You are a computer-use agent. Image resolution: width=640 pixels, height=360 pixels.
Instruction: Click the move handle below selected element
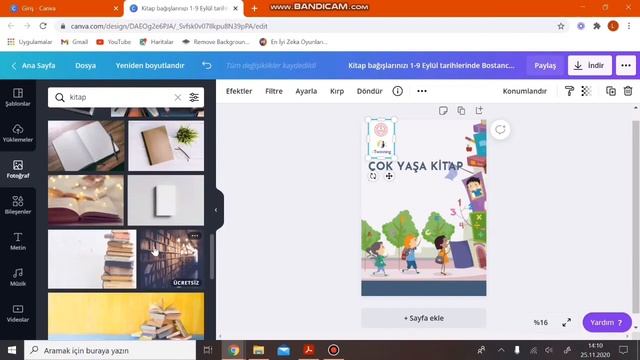tap(389, 176)
